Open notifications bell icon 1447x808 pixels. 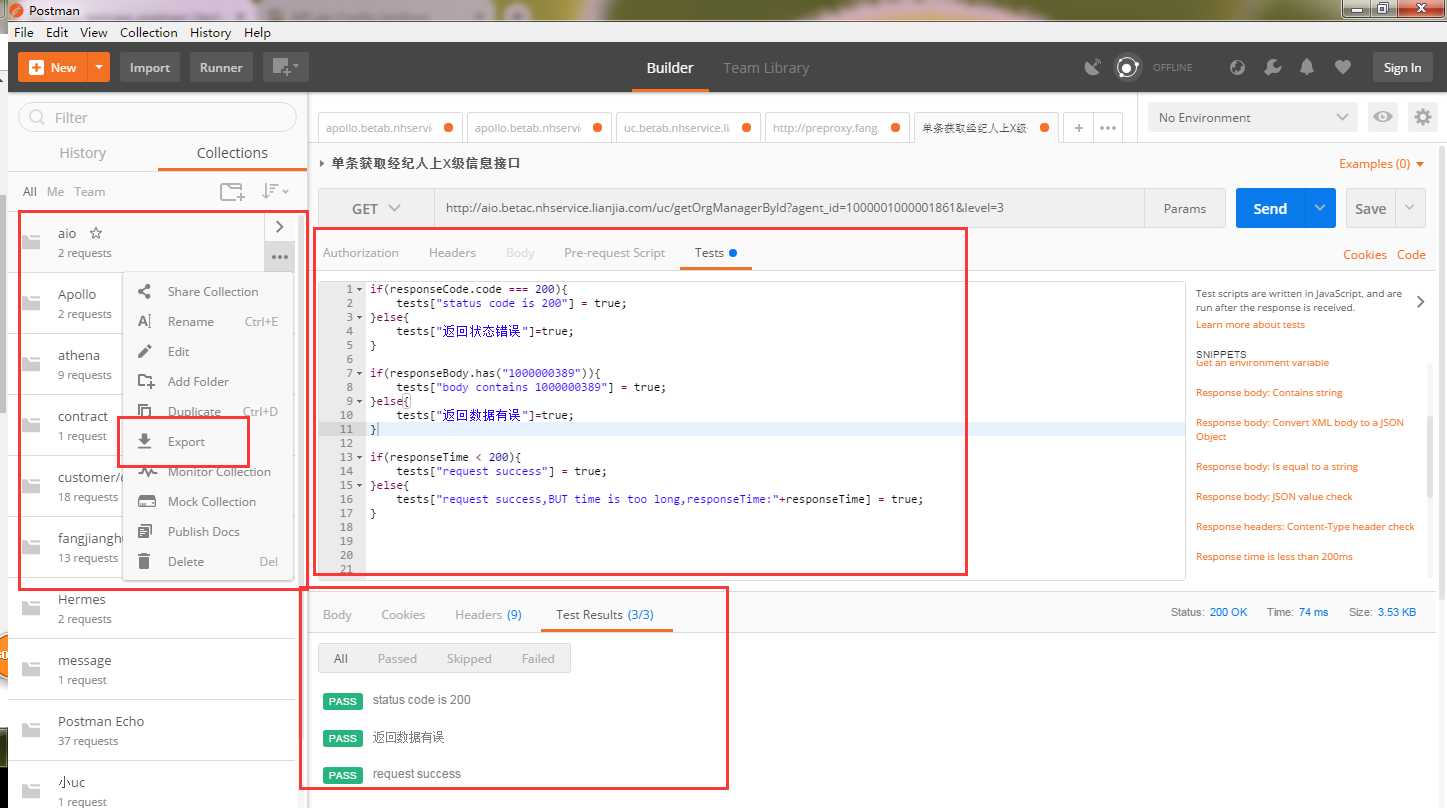(x=1307, y=68)
